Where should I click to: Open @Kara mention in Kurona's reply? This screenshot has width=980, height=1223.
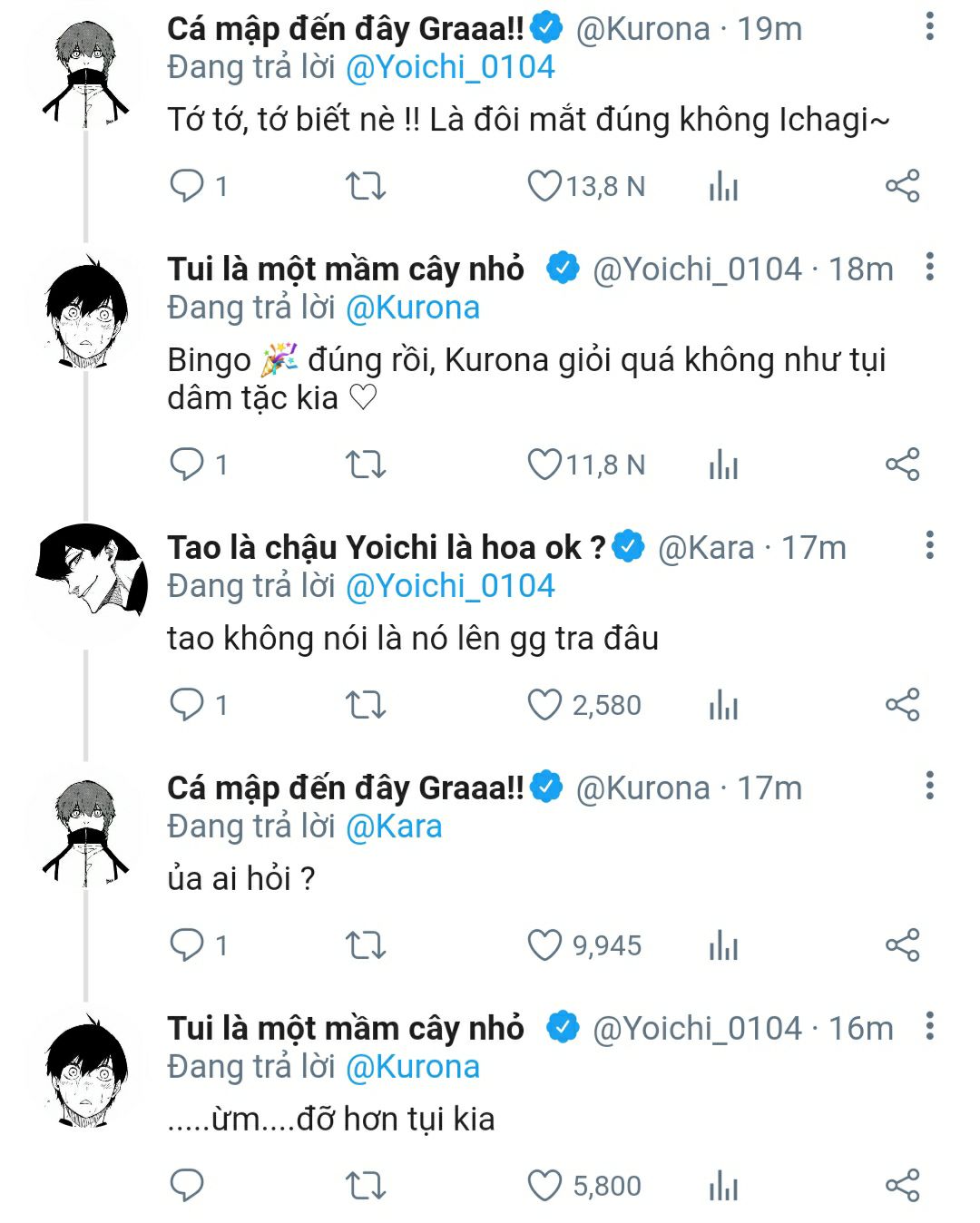[x=394, y=827]
